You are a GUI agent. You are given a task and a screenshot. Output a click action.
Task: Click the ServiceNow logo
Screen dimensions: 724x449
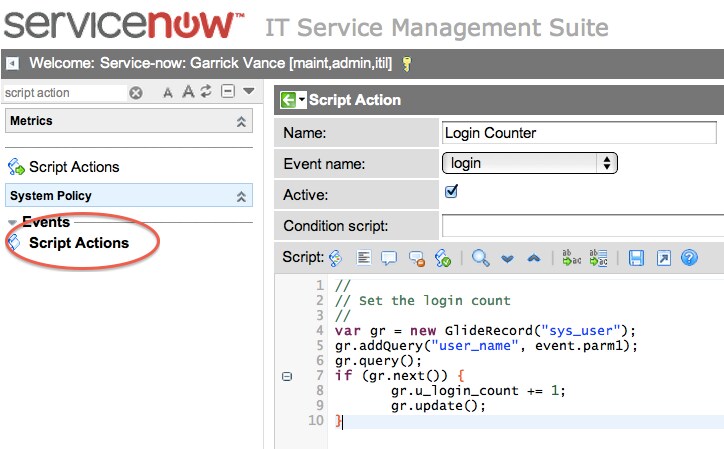point(124,25)
